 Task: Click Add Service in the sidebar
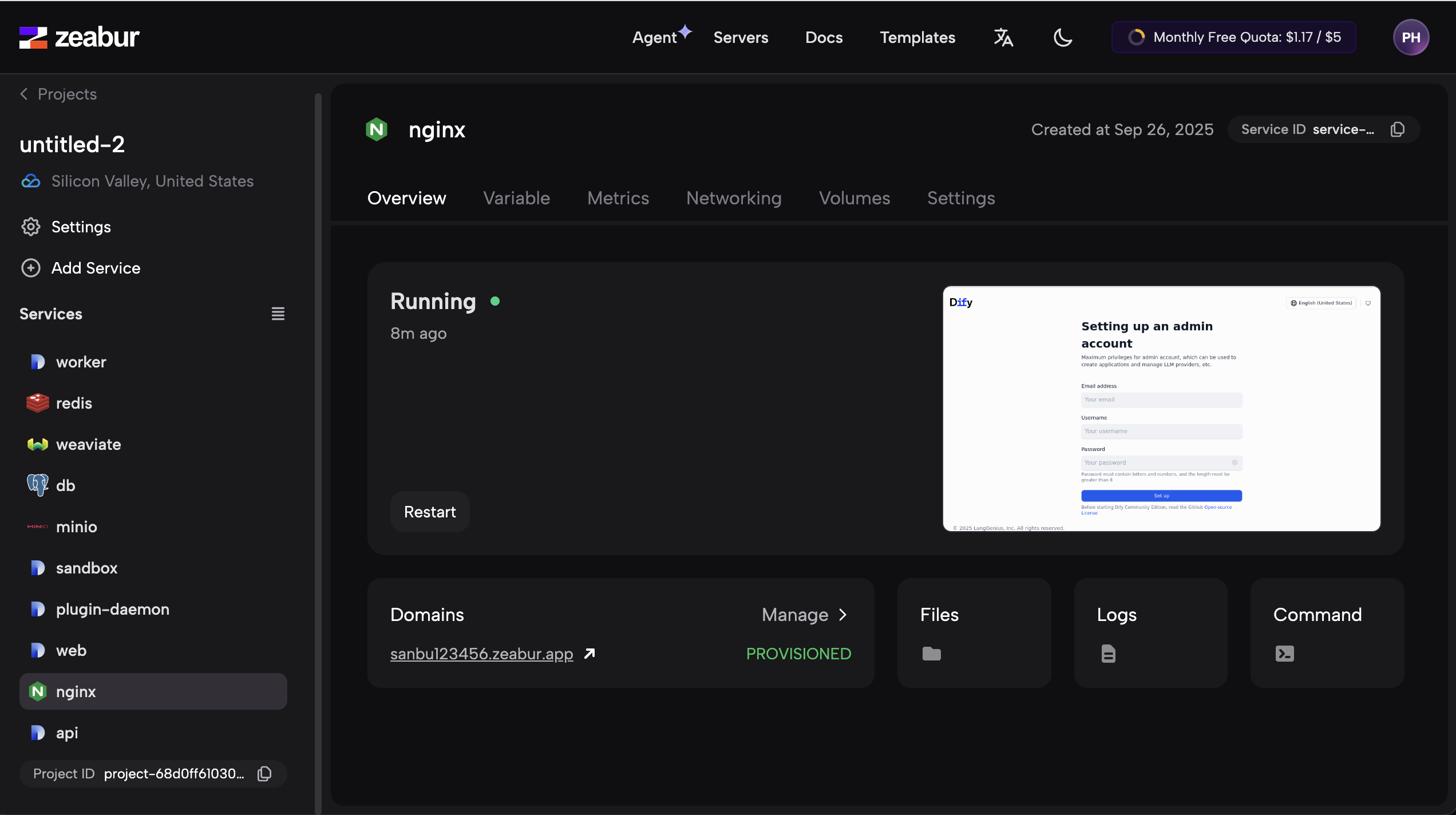coord(96,268)
